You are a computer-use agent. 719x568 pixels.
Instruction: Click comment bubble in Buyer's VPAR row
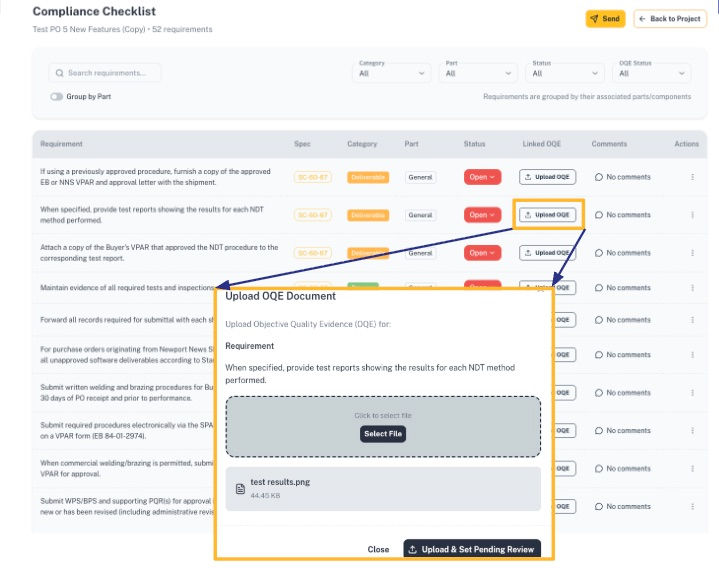click(598, 253)
